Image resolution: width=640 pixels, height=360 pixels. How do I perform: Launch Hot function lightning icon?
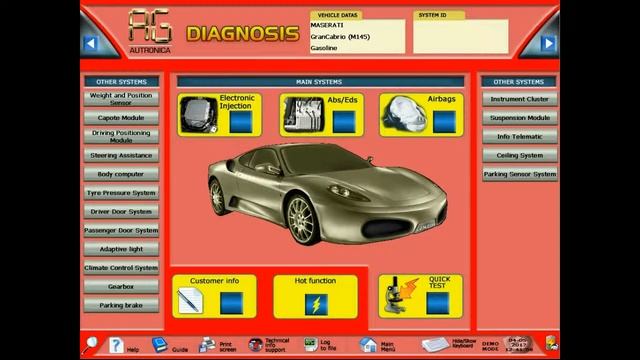316,304
